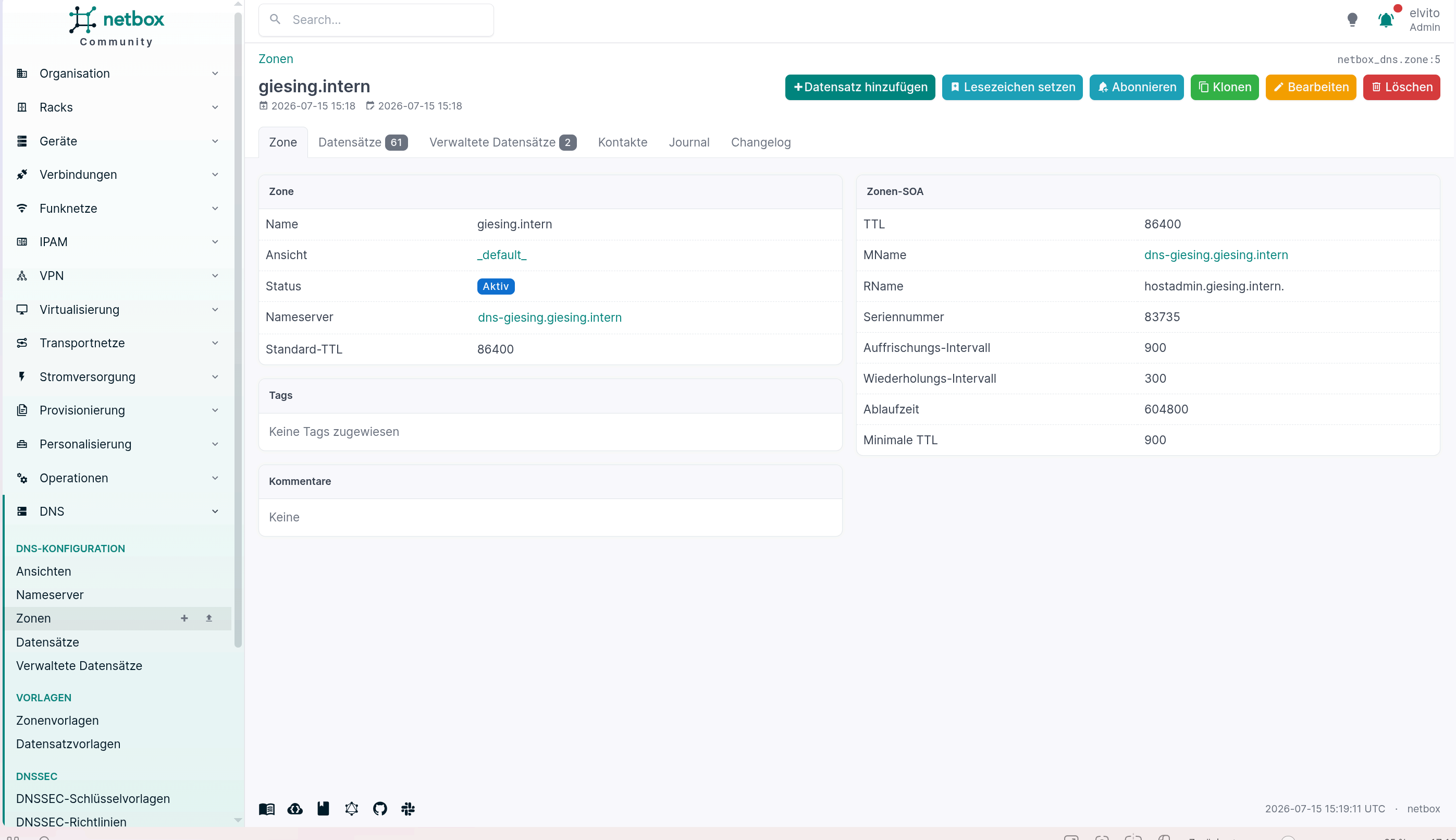
Task: Click the plus icon next to Zonen
Action: coord(184,618)
